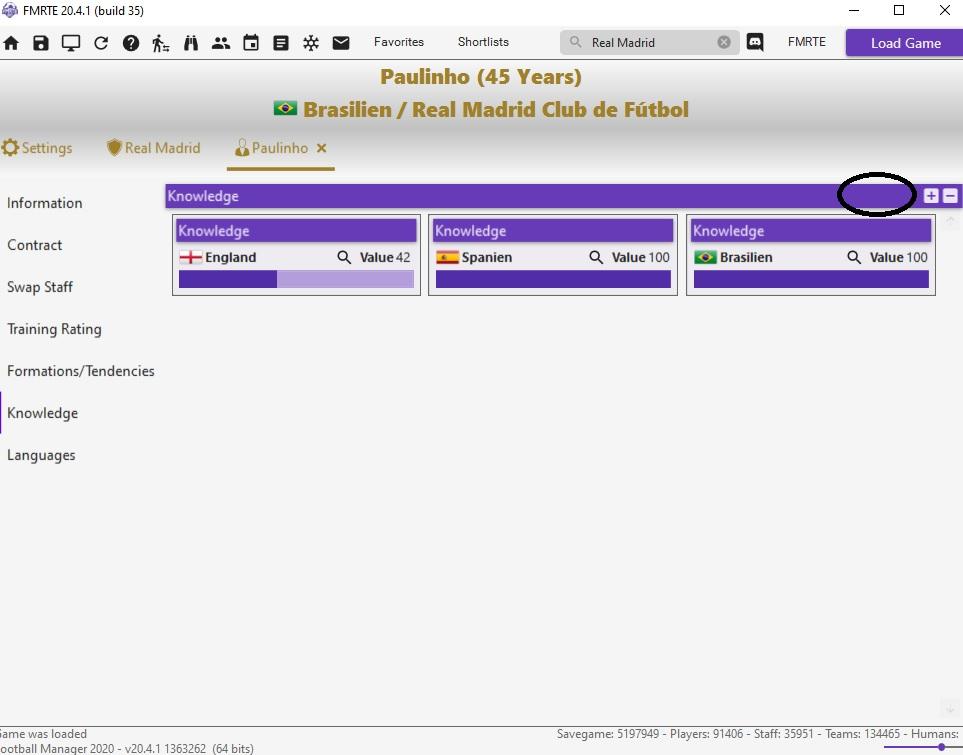
Task: Add a new knowledge entry with plus
Action: [931, 195]
